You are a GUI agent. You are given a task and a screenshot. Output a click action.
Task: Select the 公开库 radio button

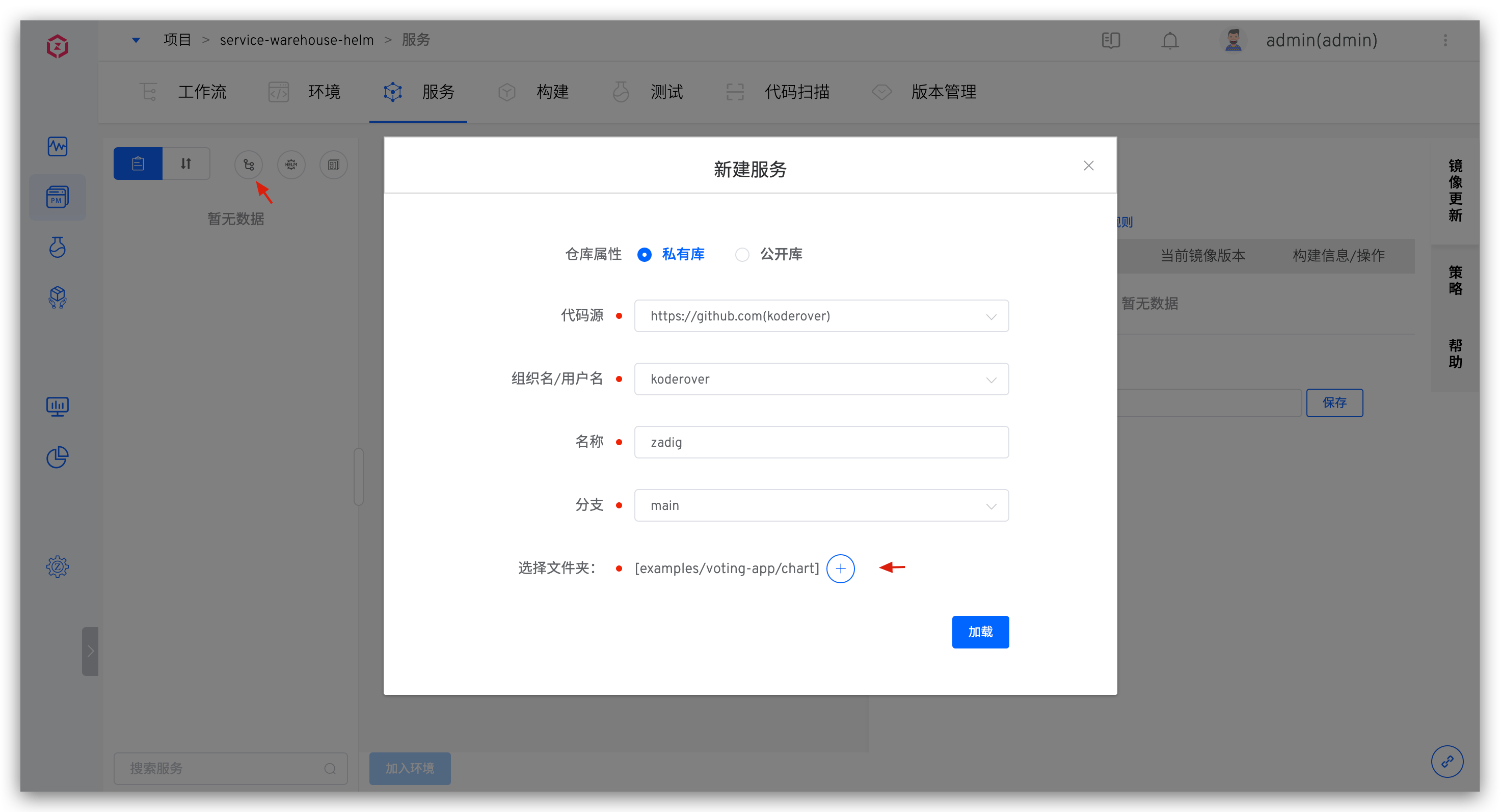[742, 255]
